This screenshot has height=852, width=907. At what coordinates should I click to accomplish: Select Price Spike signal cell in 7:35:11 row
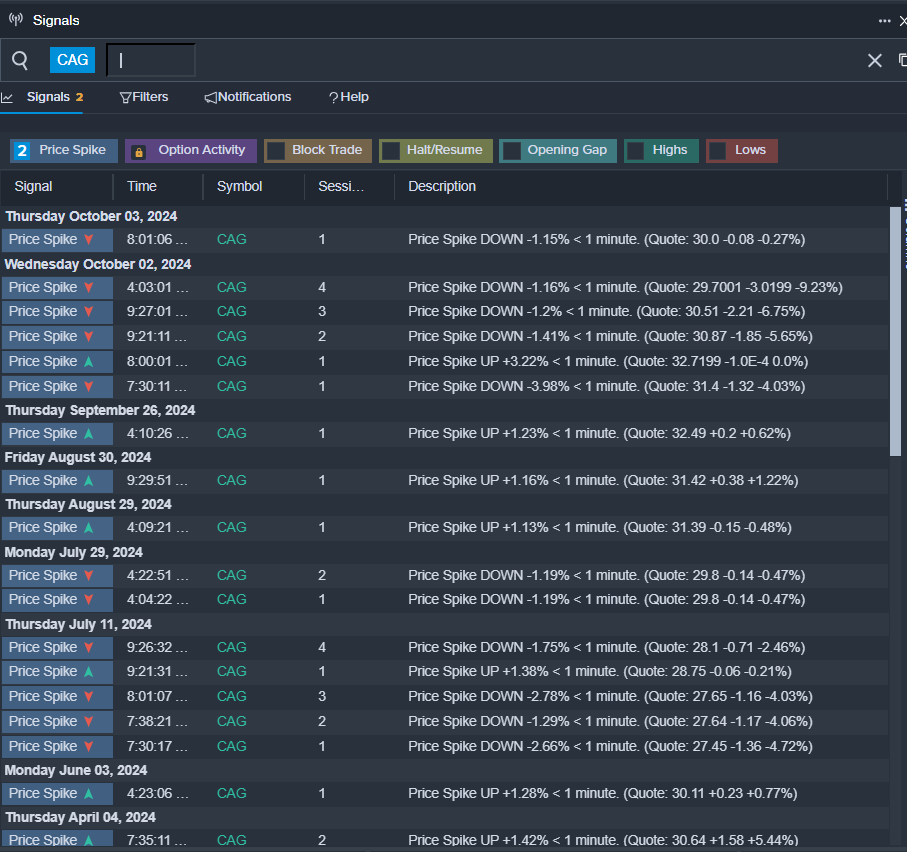tap(57, 840)
